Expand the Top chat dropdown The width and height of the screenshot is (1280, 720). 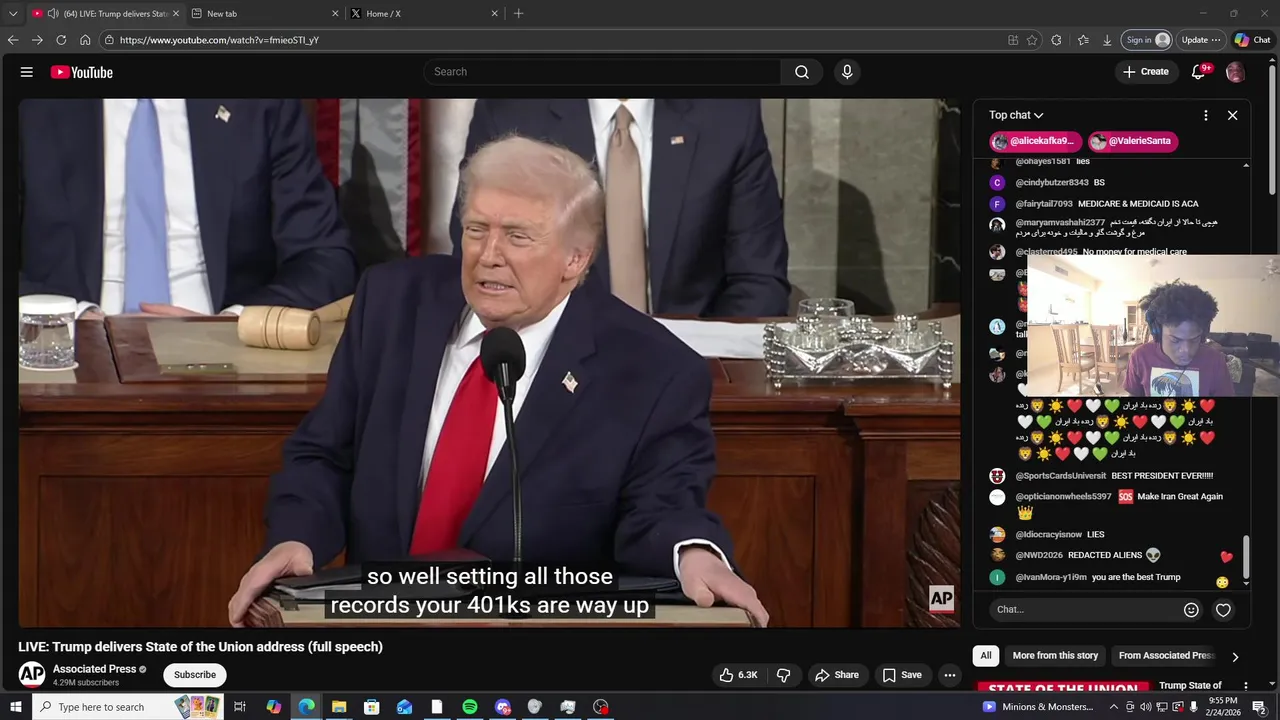click(1016, 115)
